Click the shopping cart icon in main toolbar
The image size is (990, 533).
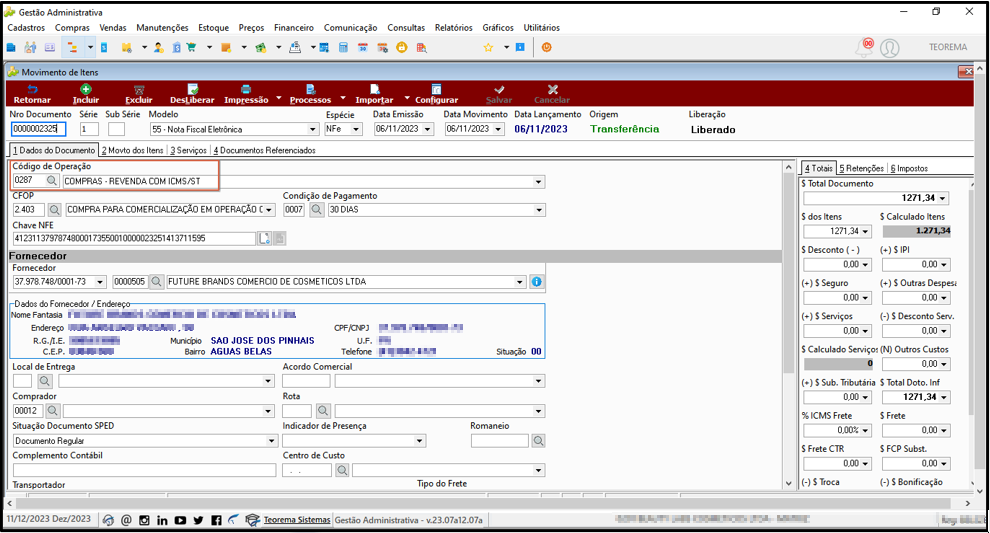click(x=191, y=47)
